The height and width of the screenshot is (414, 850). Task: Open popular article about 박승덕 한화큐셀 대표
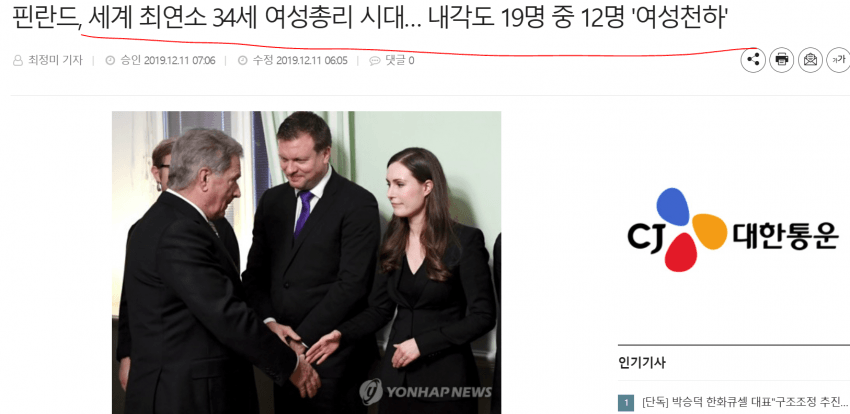tap(745, 403)
